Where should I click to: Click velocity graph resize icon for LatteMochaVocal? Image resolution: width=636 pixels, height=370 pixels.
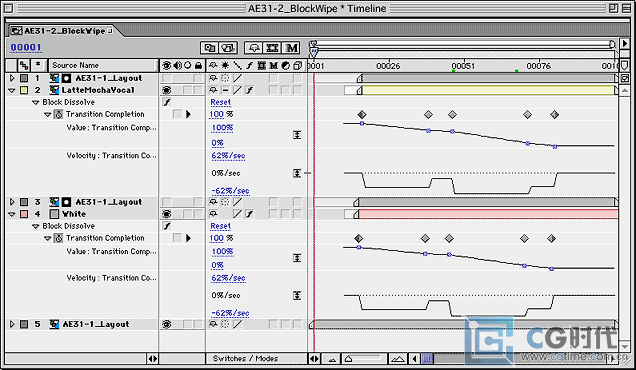tap(297, 173)
